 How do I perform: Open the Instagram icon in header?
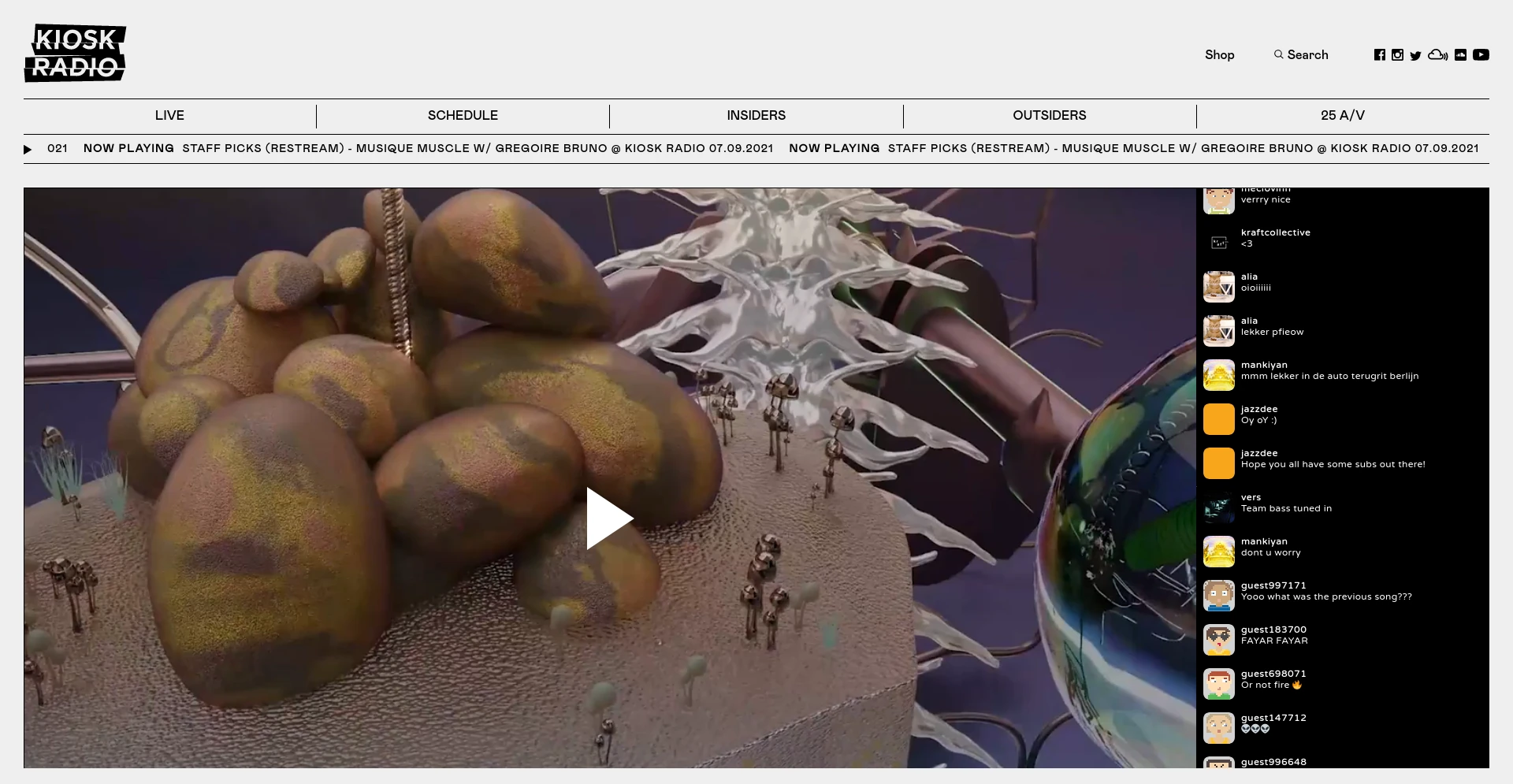point(1397,55)
